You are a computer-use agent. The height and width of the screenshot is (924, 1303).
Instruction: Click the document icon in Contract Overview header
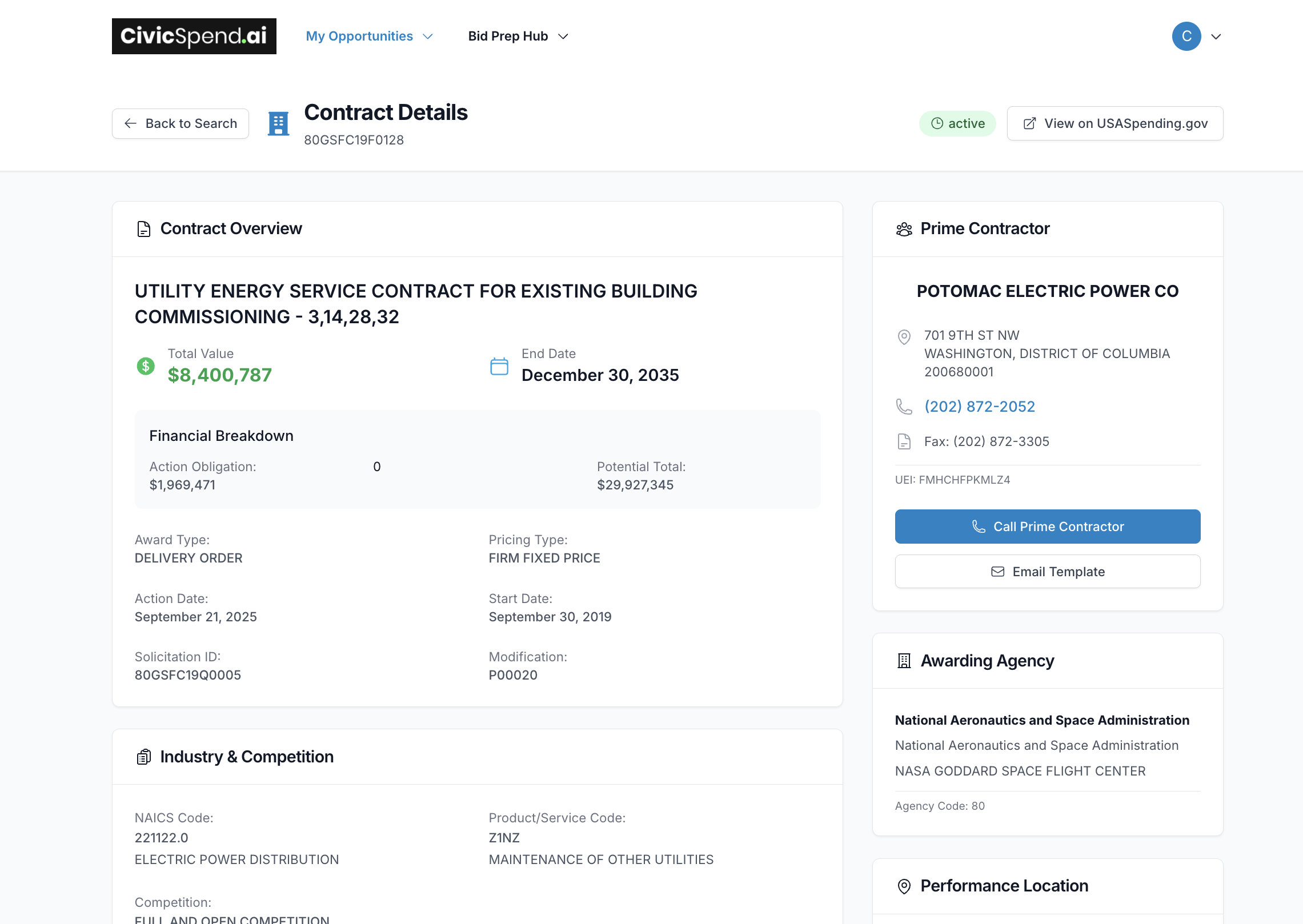point(143,228)
